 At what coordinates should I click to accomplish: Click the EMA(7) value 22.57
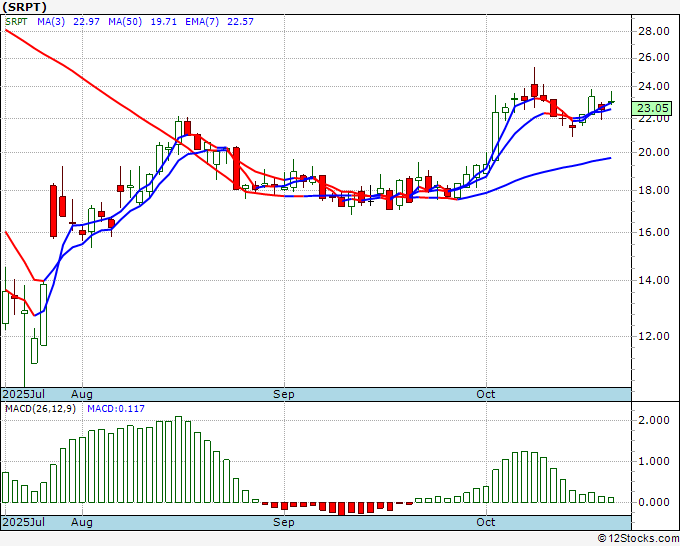click(240, 22)
